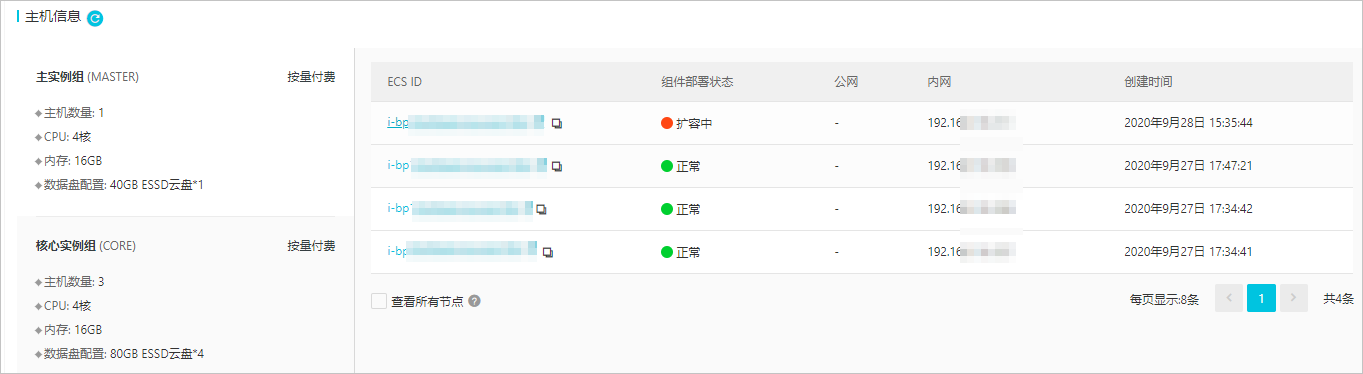Open ECS instance link created 17:34:41
Viewport: 1363px width, 374px height.
click(x=462, y=251)
